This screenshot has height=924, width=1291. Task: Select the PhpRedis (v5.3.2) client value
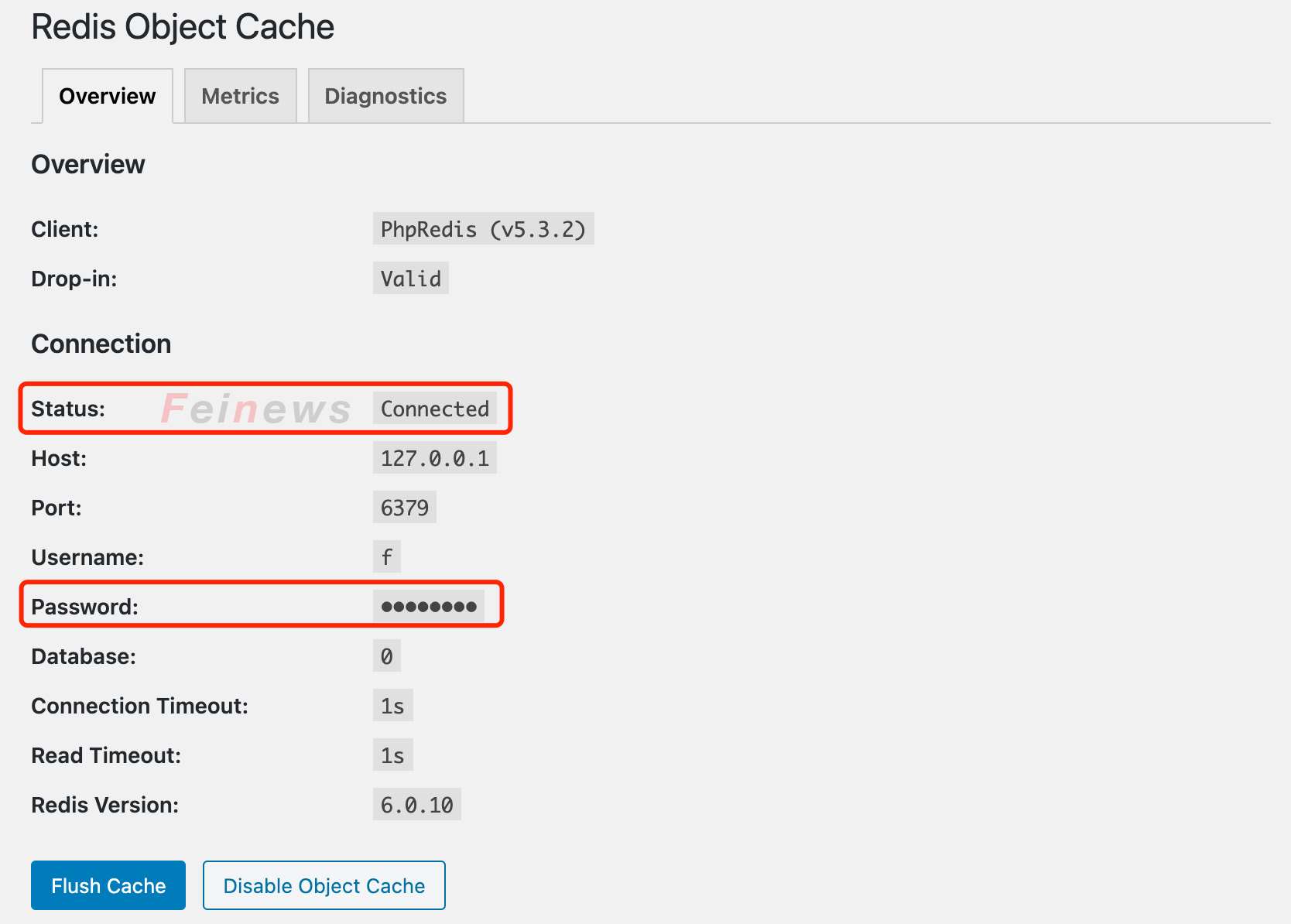(x=484, y=229)
